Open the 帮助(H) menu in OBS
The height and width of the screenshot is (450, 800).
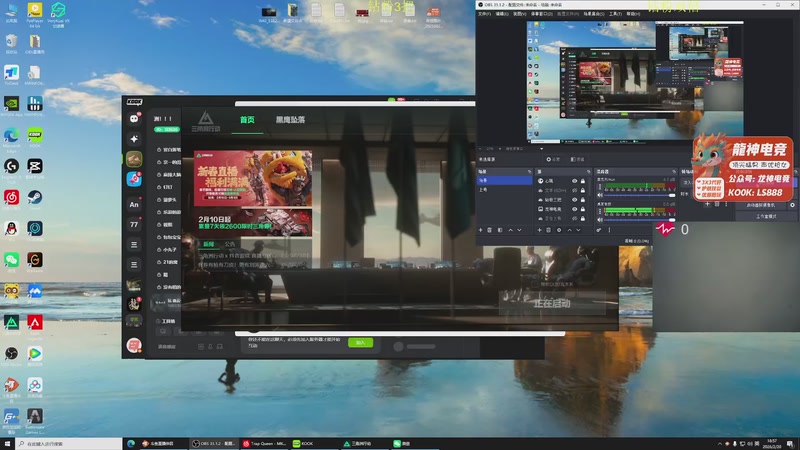point(633,14)
